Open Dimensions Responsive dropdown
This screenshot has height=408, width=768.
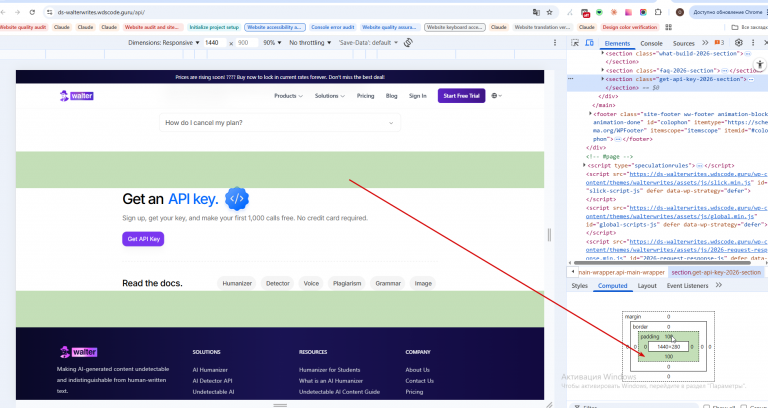[x=164, y=43]
